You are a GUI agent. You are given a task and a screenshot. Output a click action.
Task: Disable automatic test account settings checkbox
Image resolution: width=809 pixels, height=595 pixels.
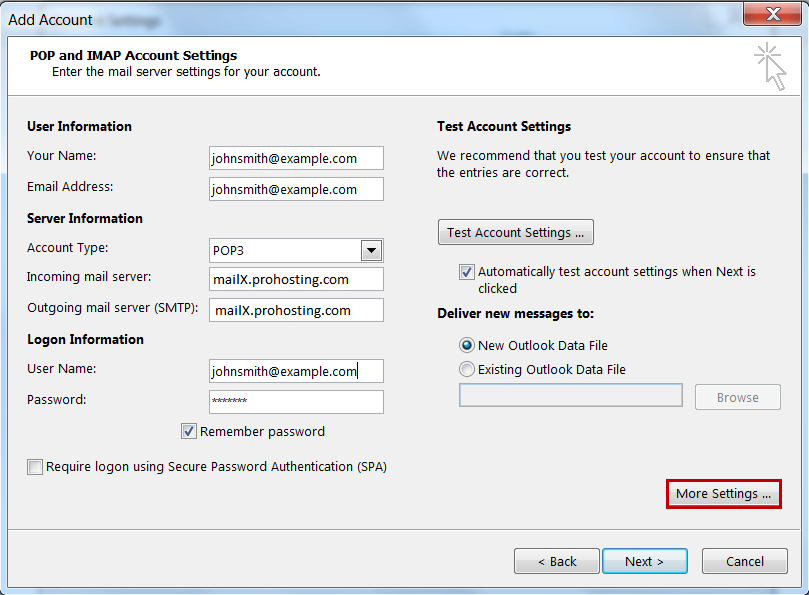pos(466,272)
